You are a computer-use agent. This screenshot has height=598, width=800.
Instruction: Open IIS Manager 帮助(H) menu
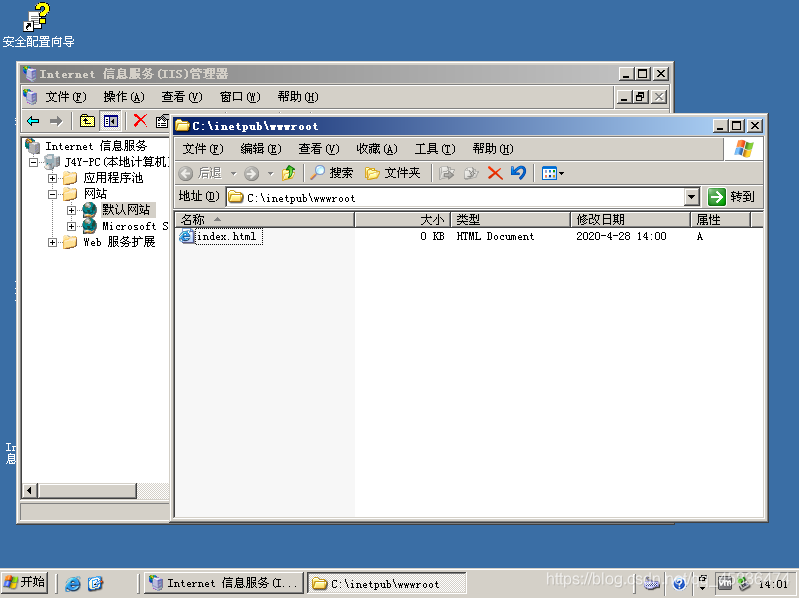pyautogui.click(x=298, y=97)
